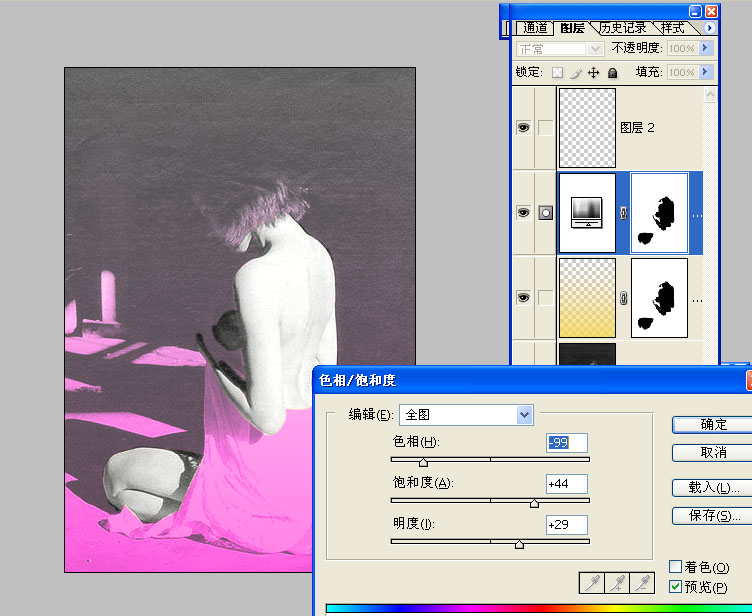Click the pink canvas image
Viewport: 752px width, 616px height.
(240, 320)
